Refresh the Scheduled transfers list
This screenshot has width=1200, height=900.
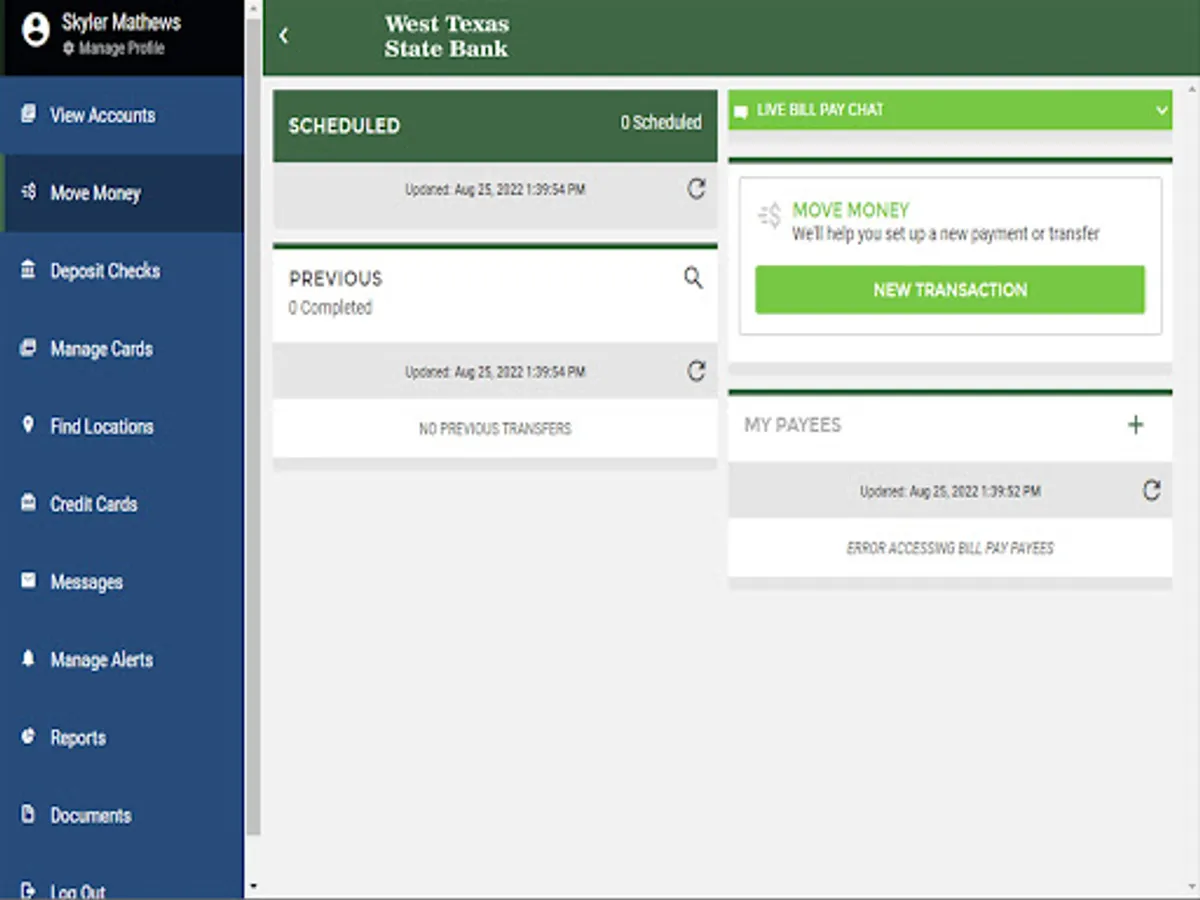coord(696,190)
